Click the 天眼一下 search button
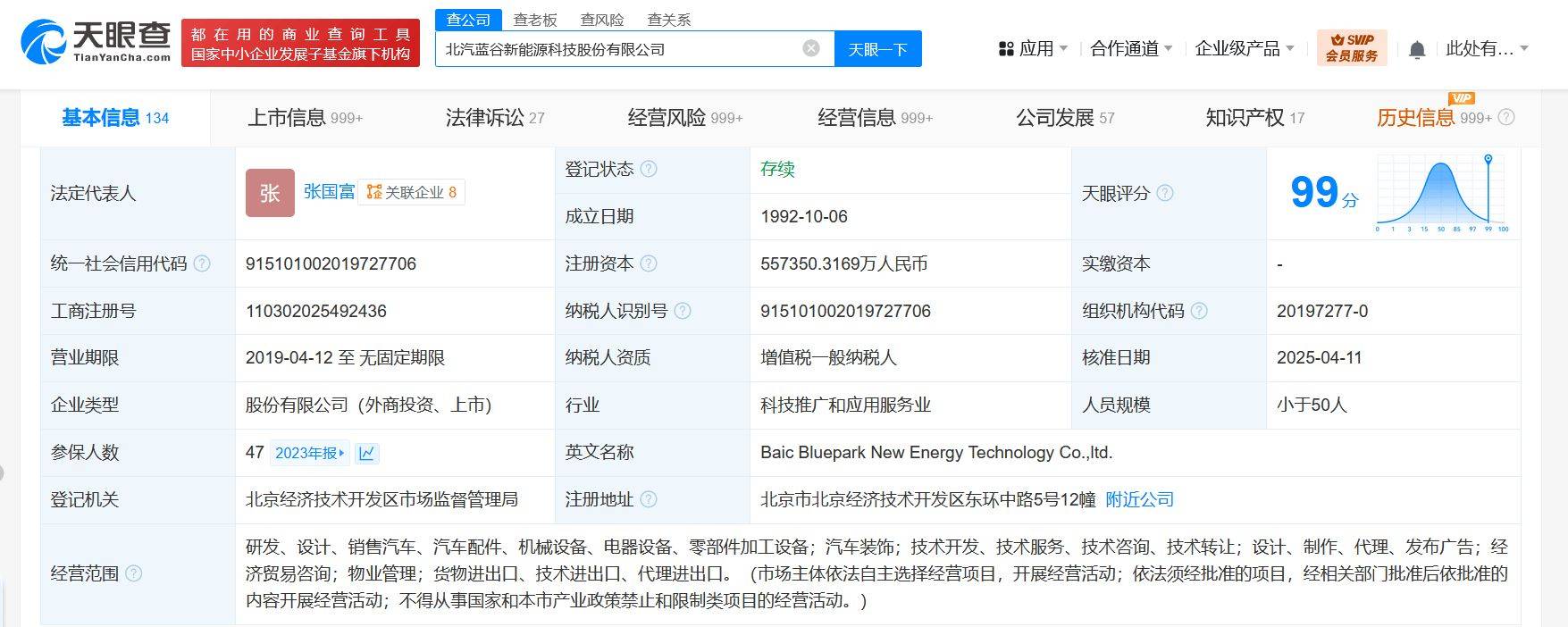1568x627 pixels. 878,49
